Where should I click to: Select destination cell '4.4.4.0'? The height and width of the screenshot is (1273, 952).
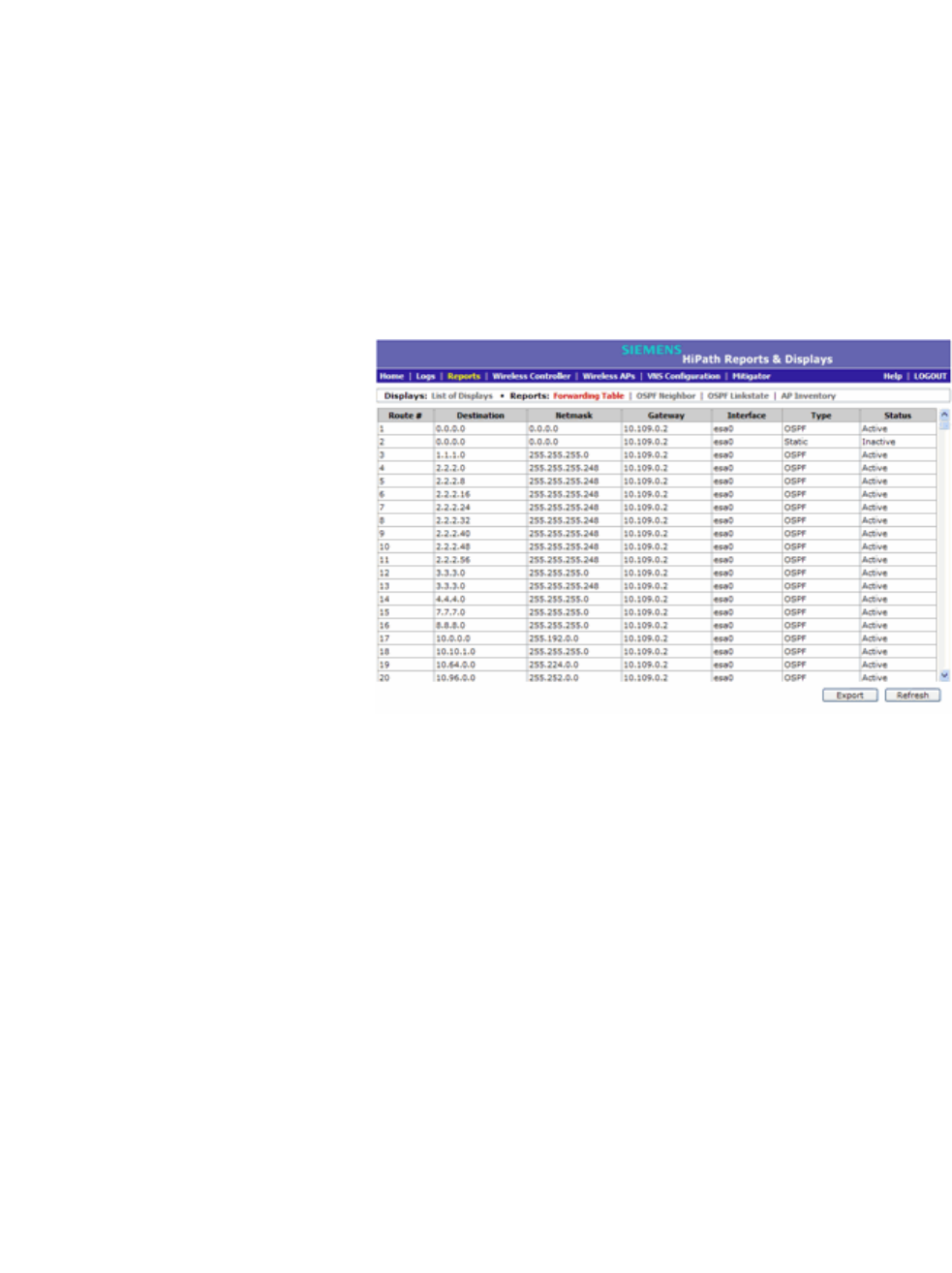(x=480, y=600)
